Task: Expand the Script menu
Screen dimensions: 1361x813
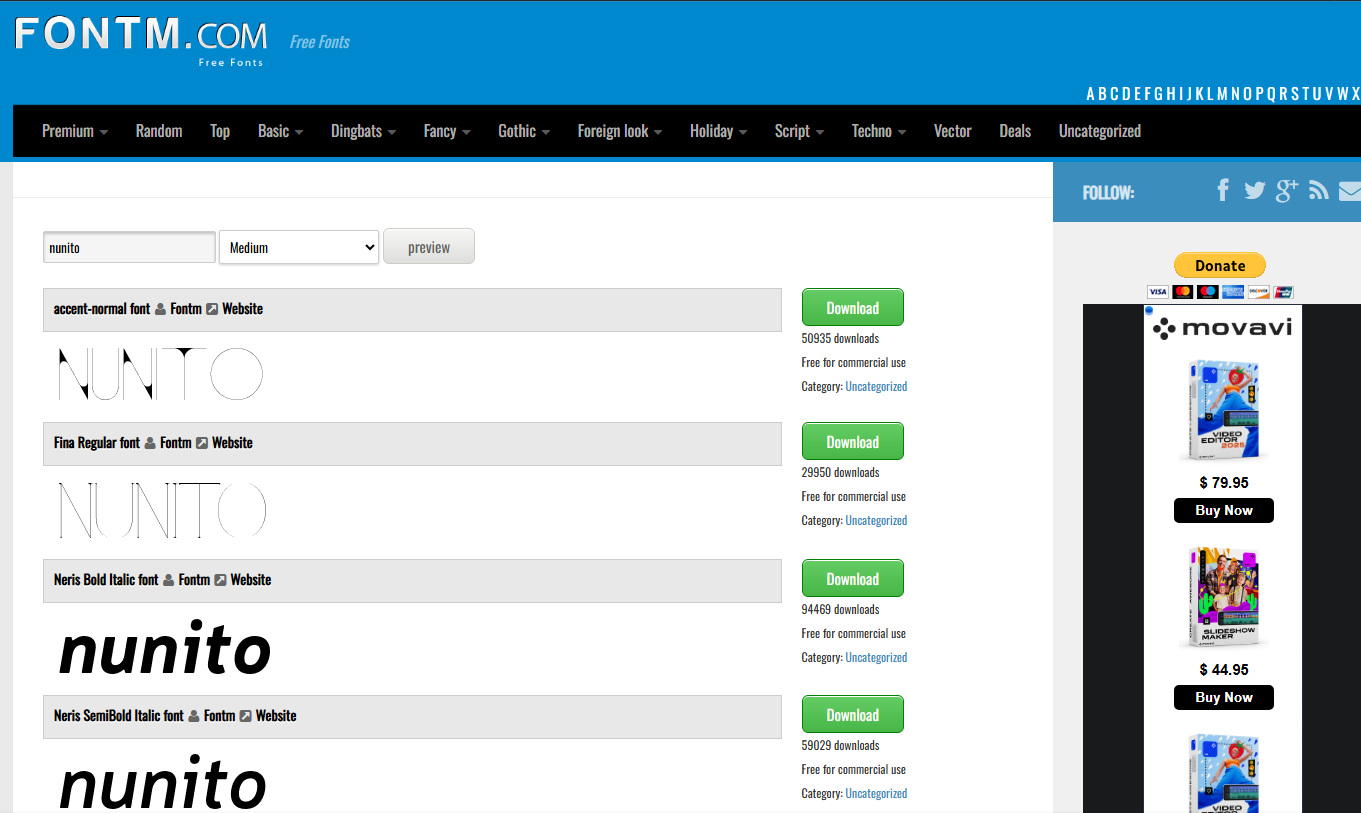Action: (799, 131)
